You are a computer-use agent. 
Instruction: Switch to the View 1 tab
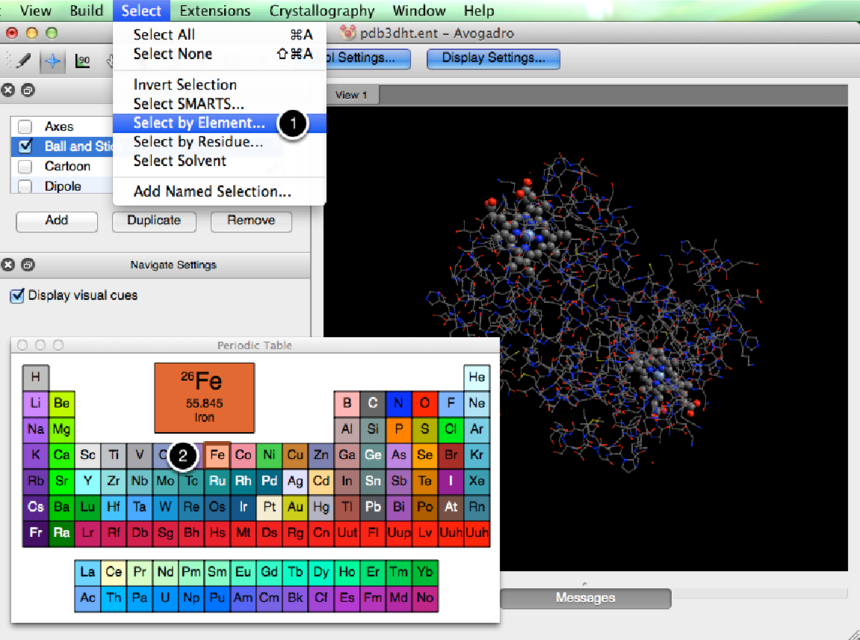351,95
